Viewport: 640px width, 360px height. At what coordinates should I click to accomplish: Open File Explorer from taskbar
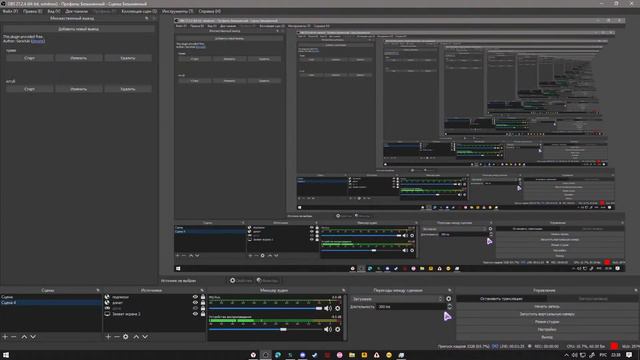point(352,355)
